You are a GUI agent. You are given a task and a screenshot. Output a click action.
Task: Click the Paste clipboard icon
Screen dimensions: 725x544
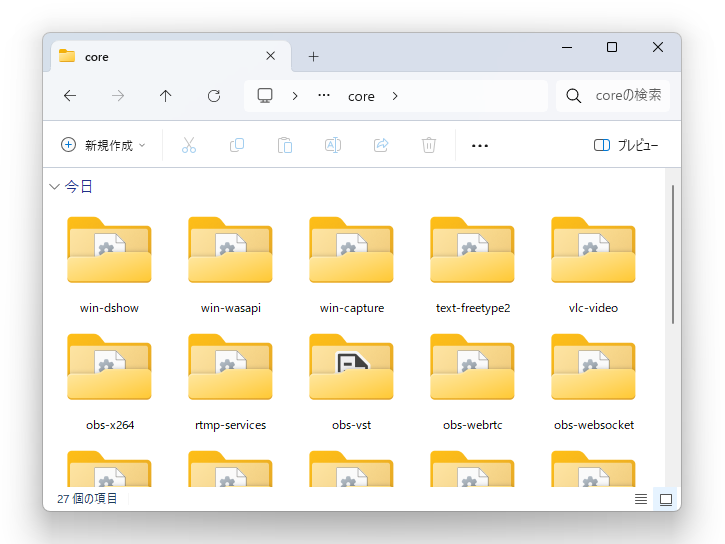(285, 145)
